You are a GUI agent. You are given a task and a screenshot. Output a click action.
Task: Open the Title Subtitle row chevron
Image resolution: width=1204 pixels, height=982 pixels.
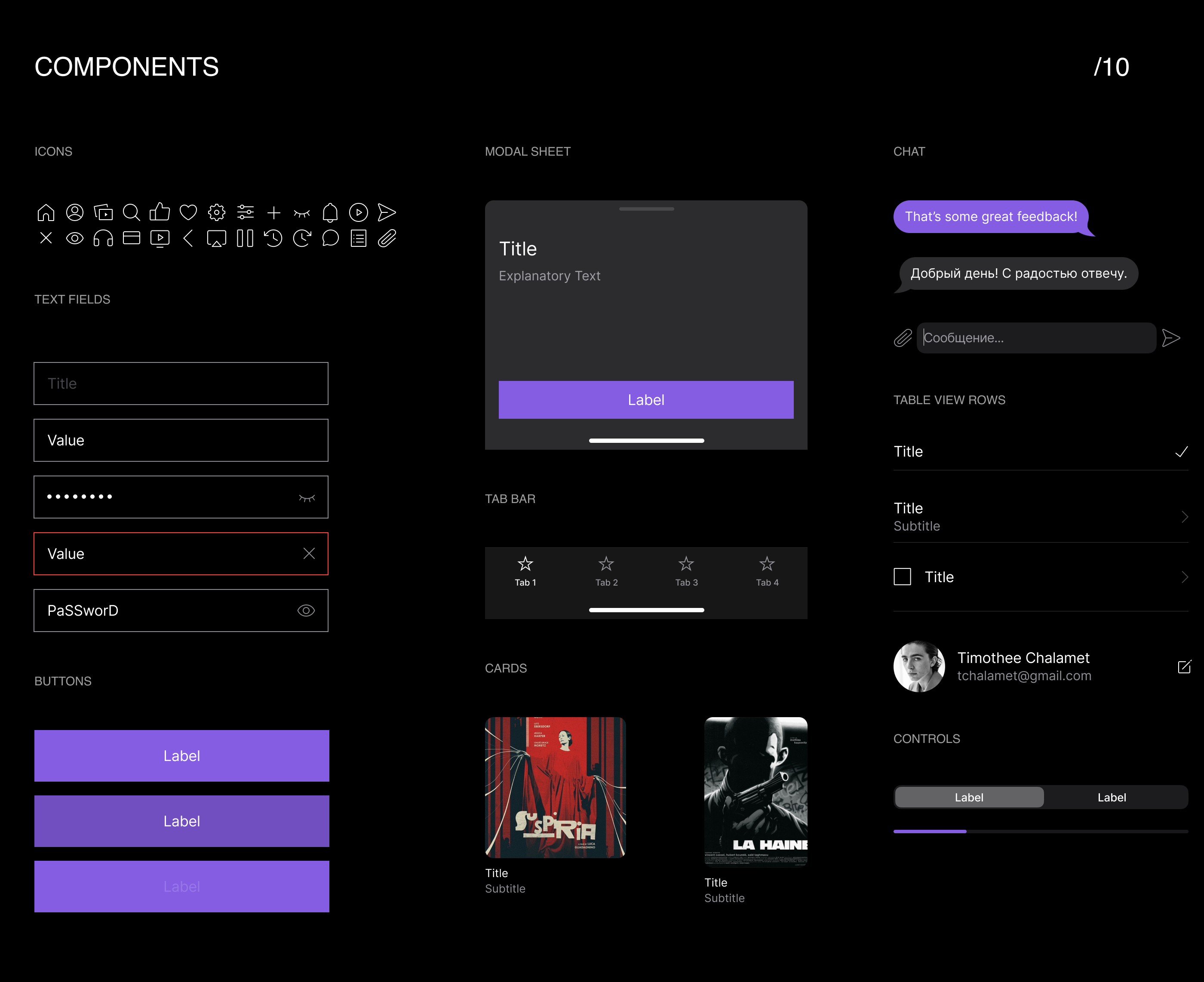[x=1184, y=516]
